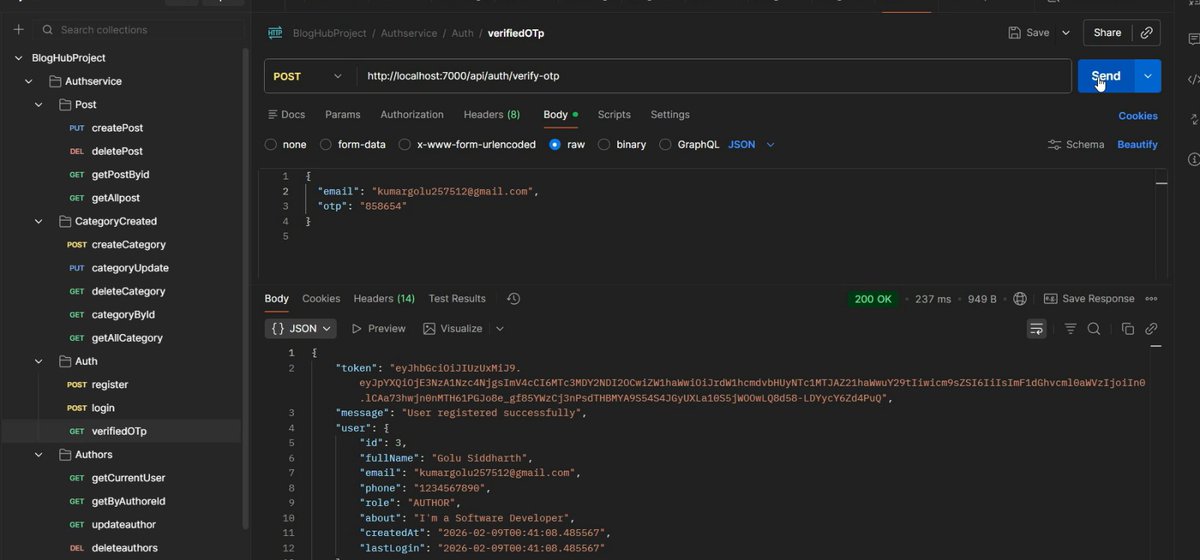The height and width of the screenshot is (560, 1200).
Task: Beautify the JSON request body
Action: [x=1137, y=145]
